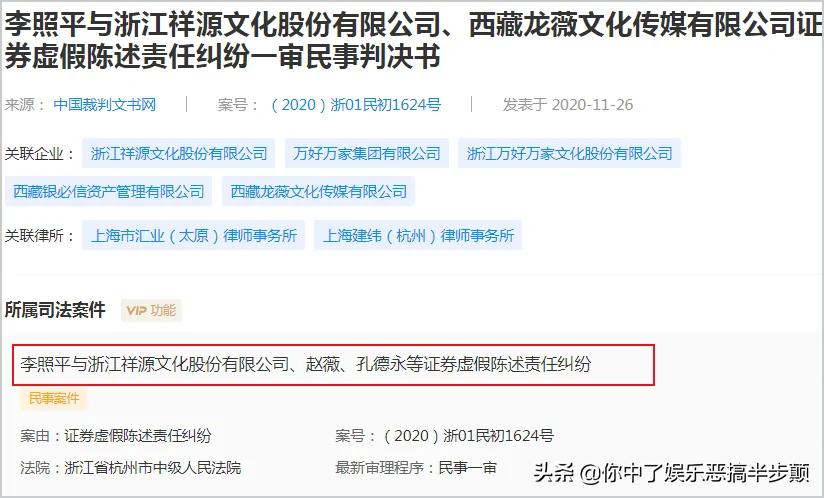This screenshot has width=824, height=498.
Task: Click the lower case number 浙01民初1624号
Action: click(x=468, y=435)
